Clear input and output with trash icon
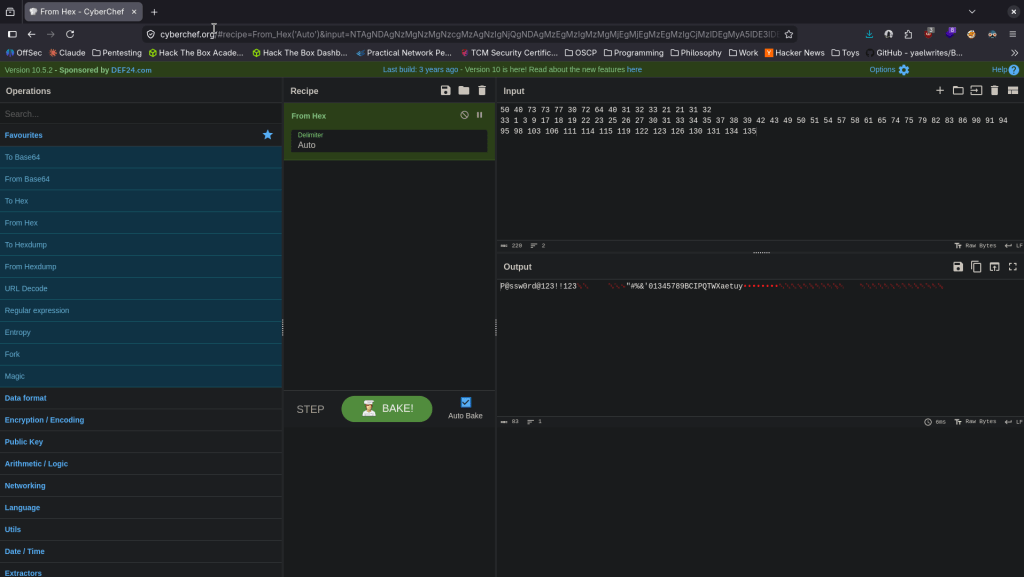 point(995,91)
